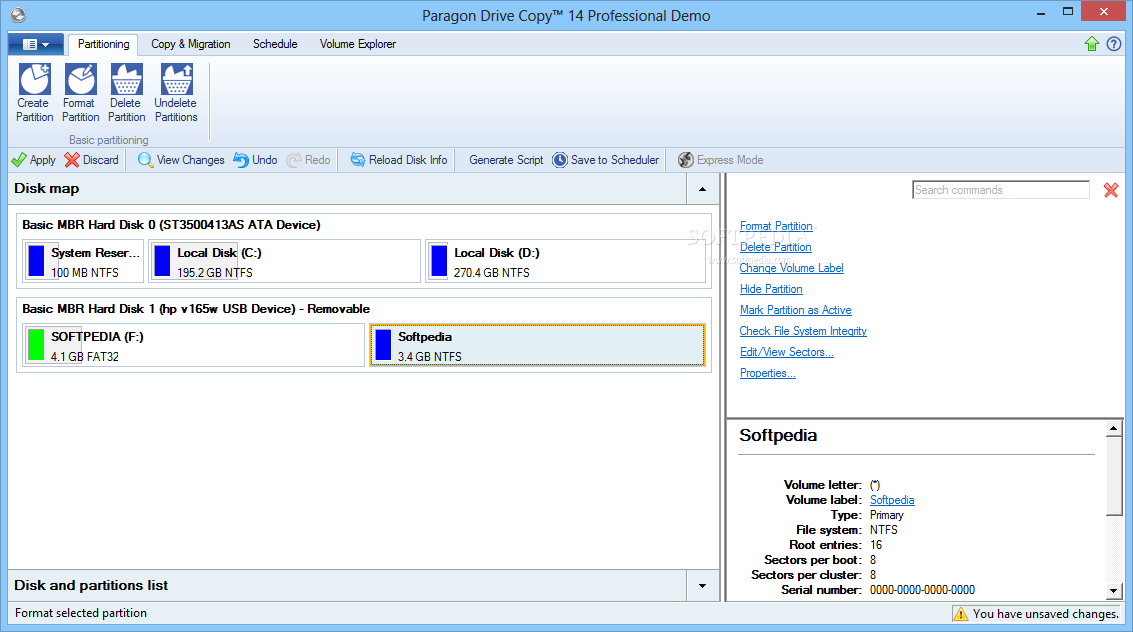Click the app logo in title bar

18,15
